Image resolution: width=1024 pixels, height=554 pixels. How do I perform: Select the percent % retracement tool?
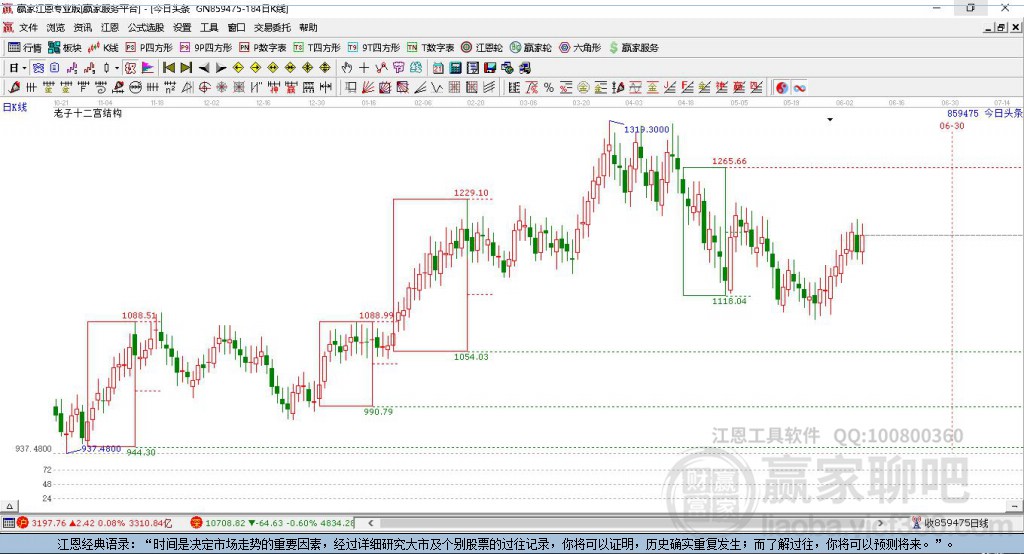[x=549, y=88]
